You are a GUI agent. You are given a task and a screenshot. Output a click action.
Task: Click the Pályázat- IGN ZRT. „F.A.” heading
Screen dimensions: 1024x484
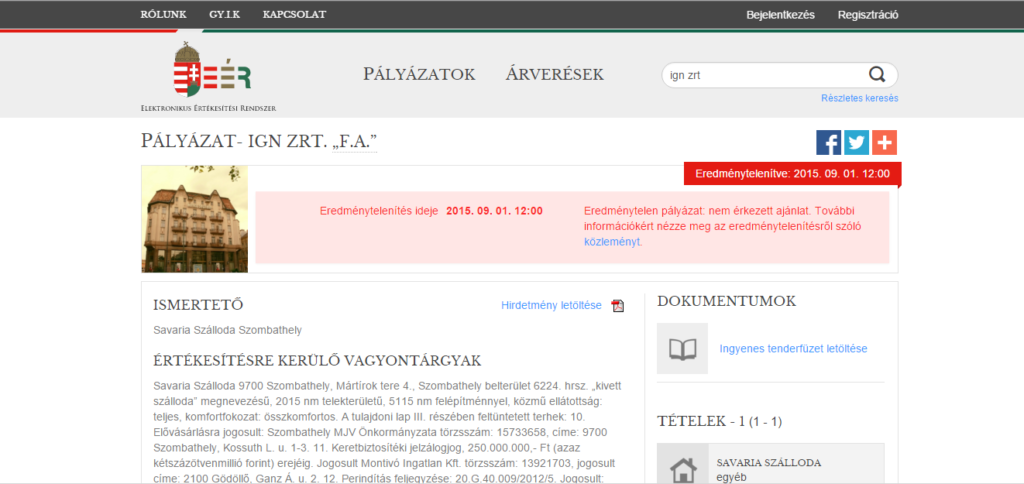259,141
